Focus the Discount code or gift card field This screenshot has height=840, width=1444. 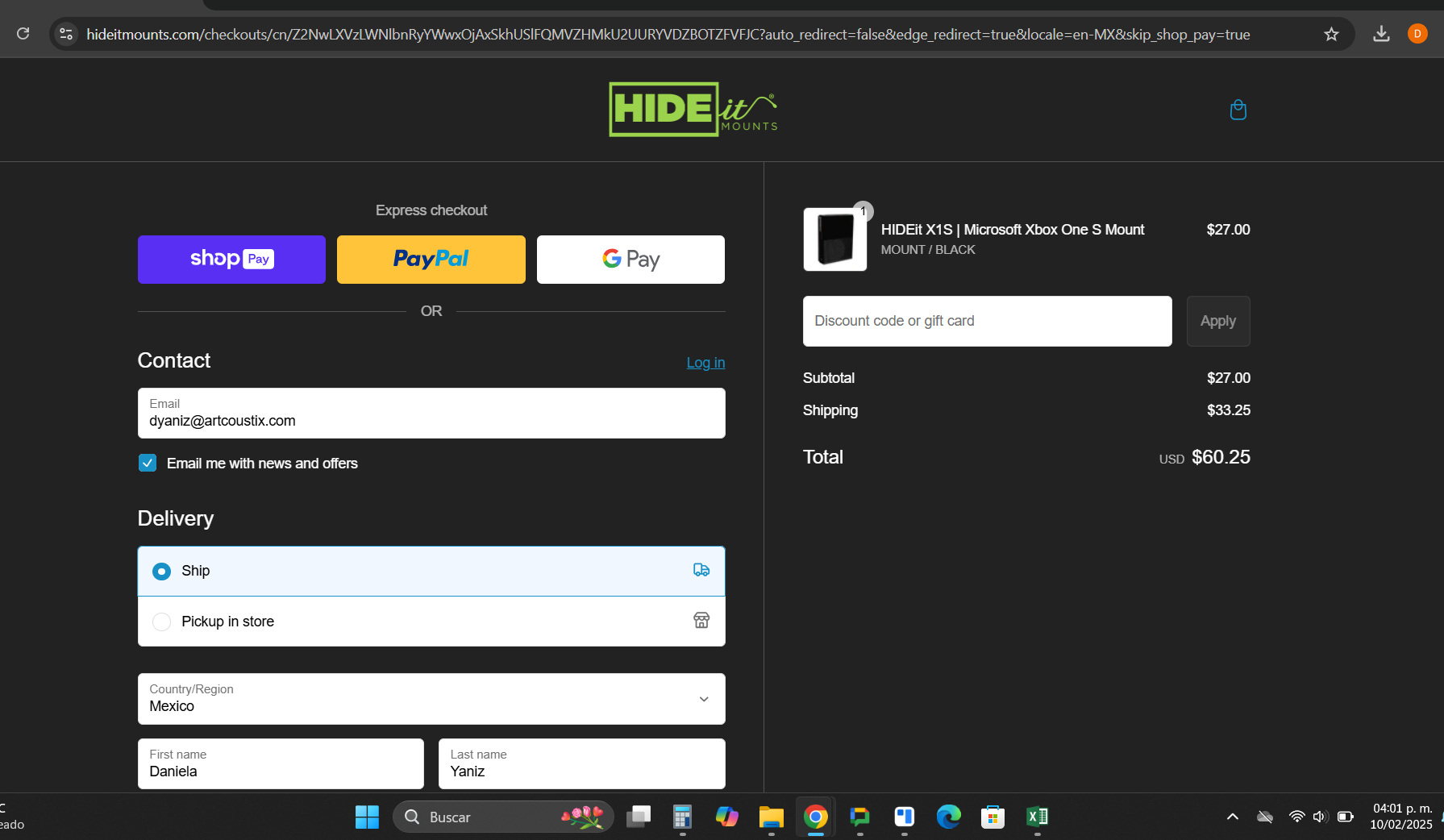pyautogui.click(x=987, y=321)
